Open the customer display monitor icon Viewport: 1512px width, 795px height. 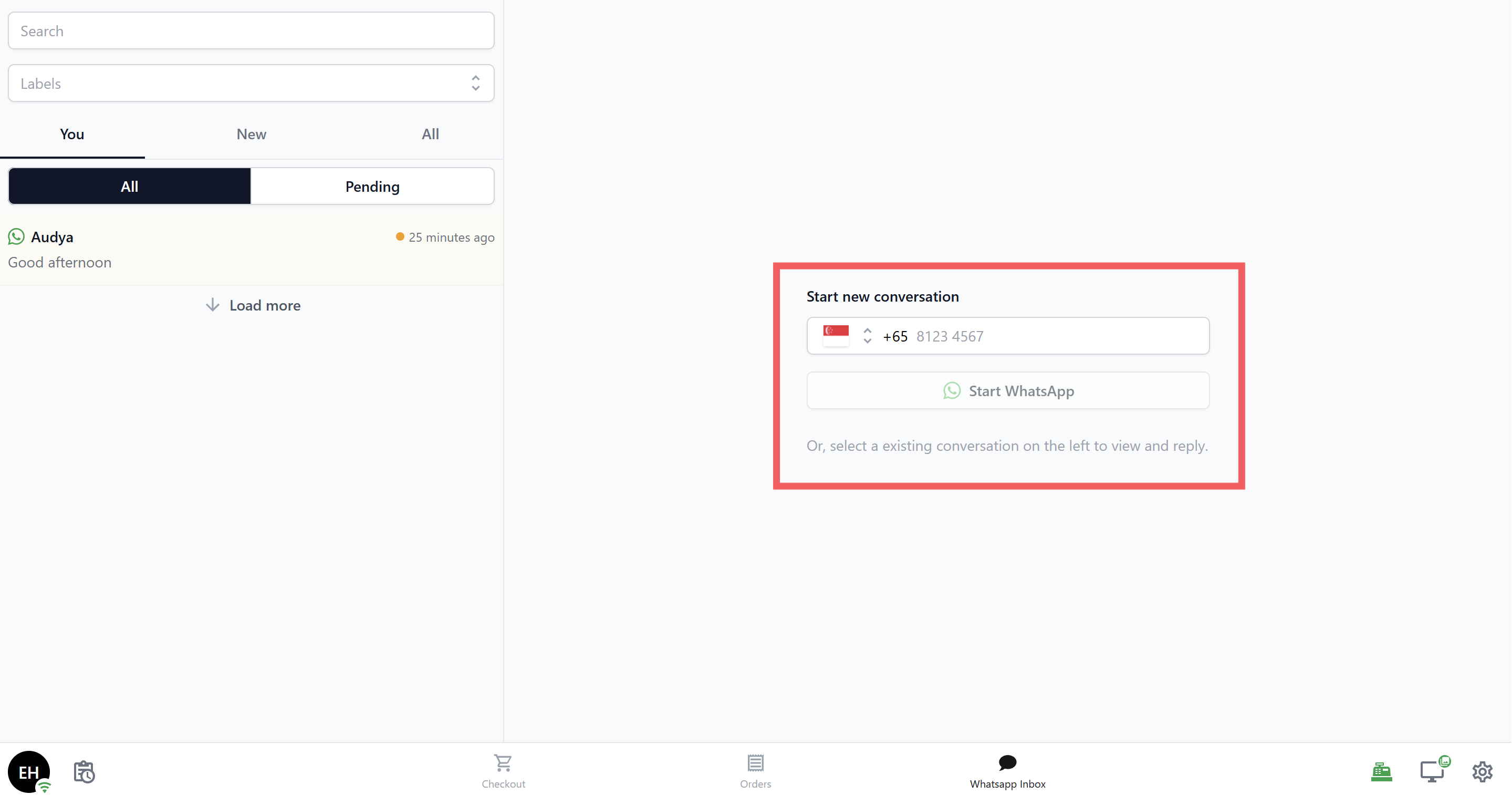(x=1433, y=771)
